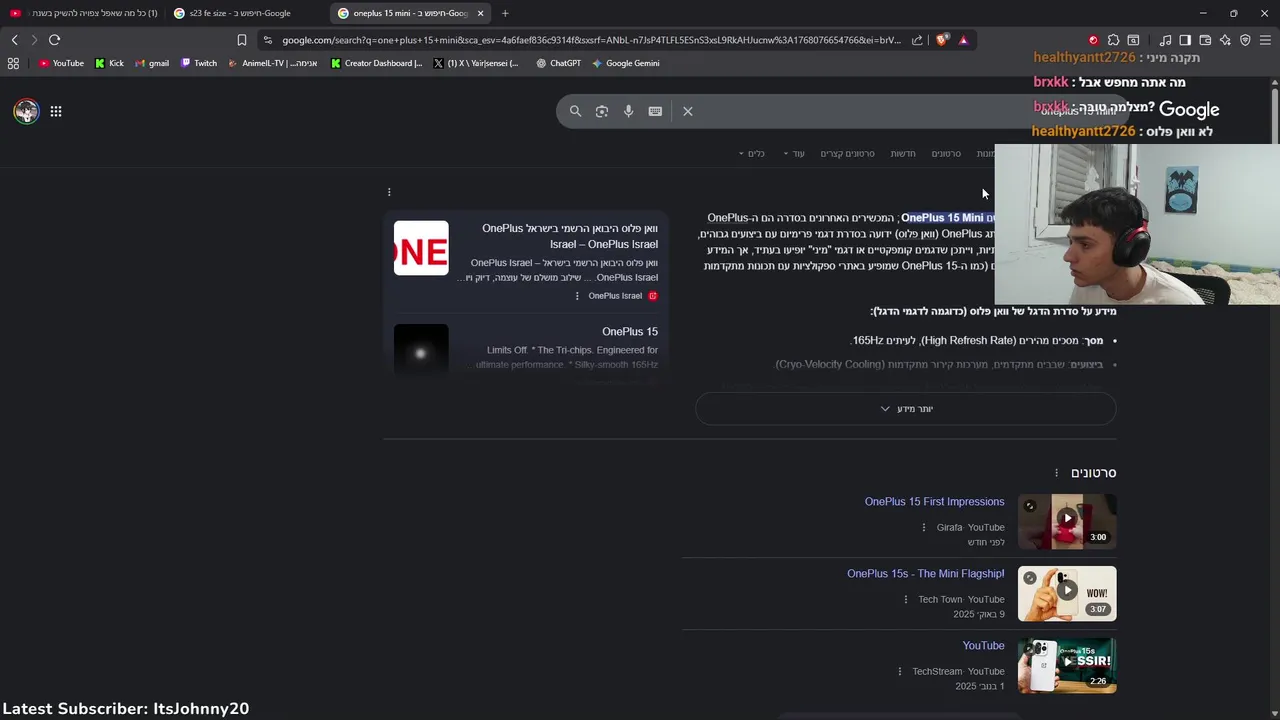Viewport: 1280px width, 720px height.
Task: Bookmark this page with the bookmark icon
Action: (241, 40)
